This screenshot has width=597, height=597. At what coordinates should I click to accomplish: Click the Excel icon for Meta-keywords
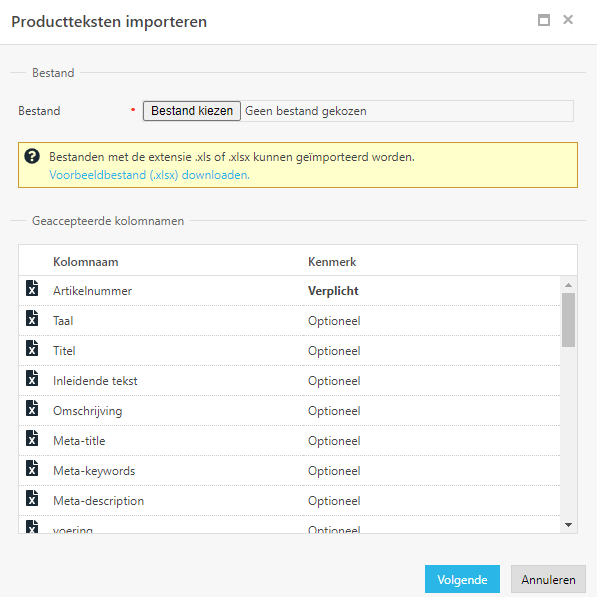pyautogui.click(x=32, y=468)
